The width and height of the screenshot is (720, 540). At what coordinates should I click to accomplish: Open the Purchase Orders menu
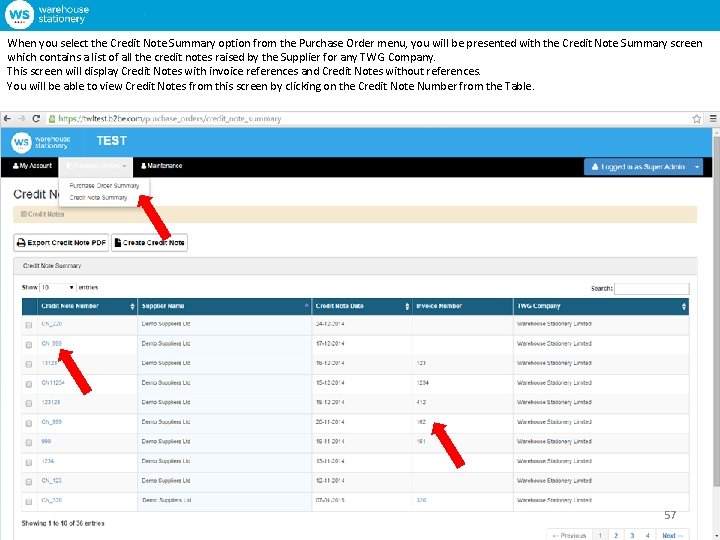pos(96,166)
